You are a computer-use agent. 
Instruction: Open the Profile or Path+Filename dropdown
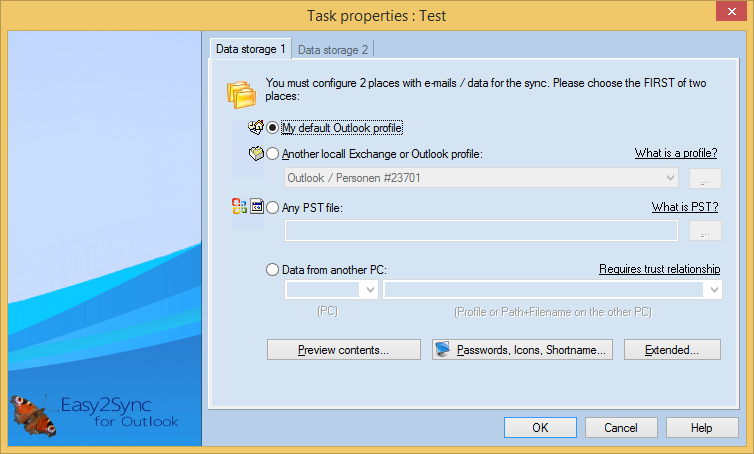[713, 290]
